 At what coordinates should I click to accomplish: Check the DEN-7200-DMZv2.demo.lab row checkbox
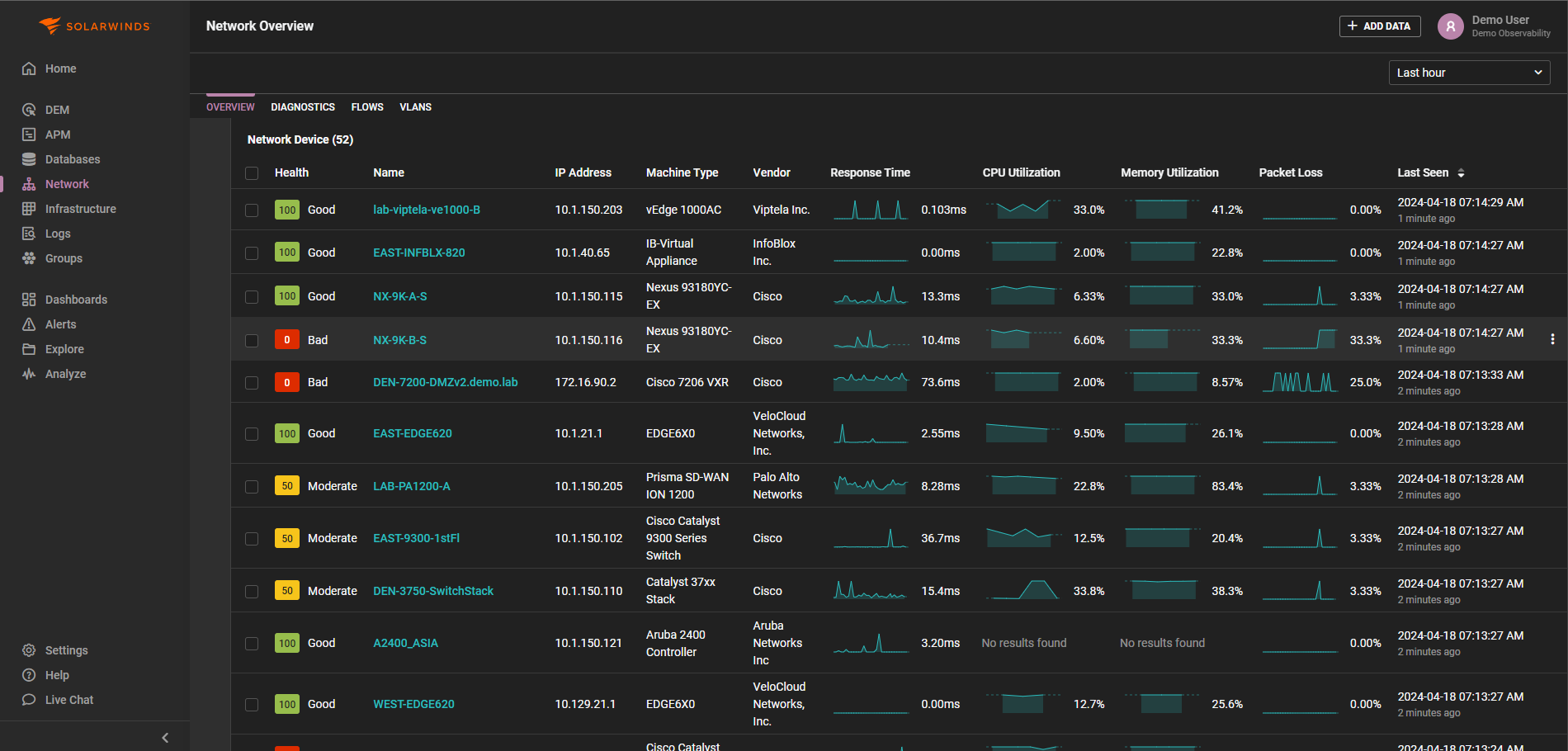coord(252,383)
